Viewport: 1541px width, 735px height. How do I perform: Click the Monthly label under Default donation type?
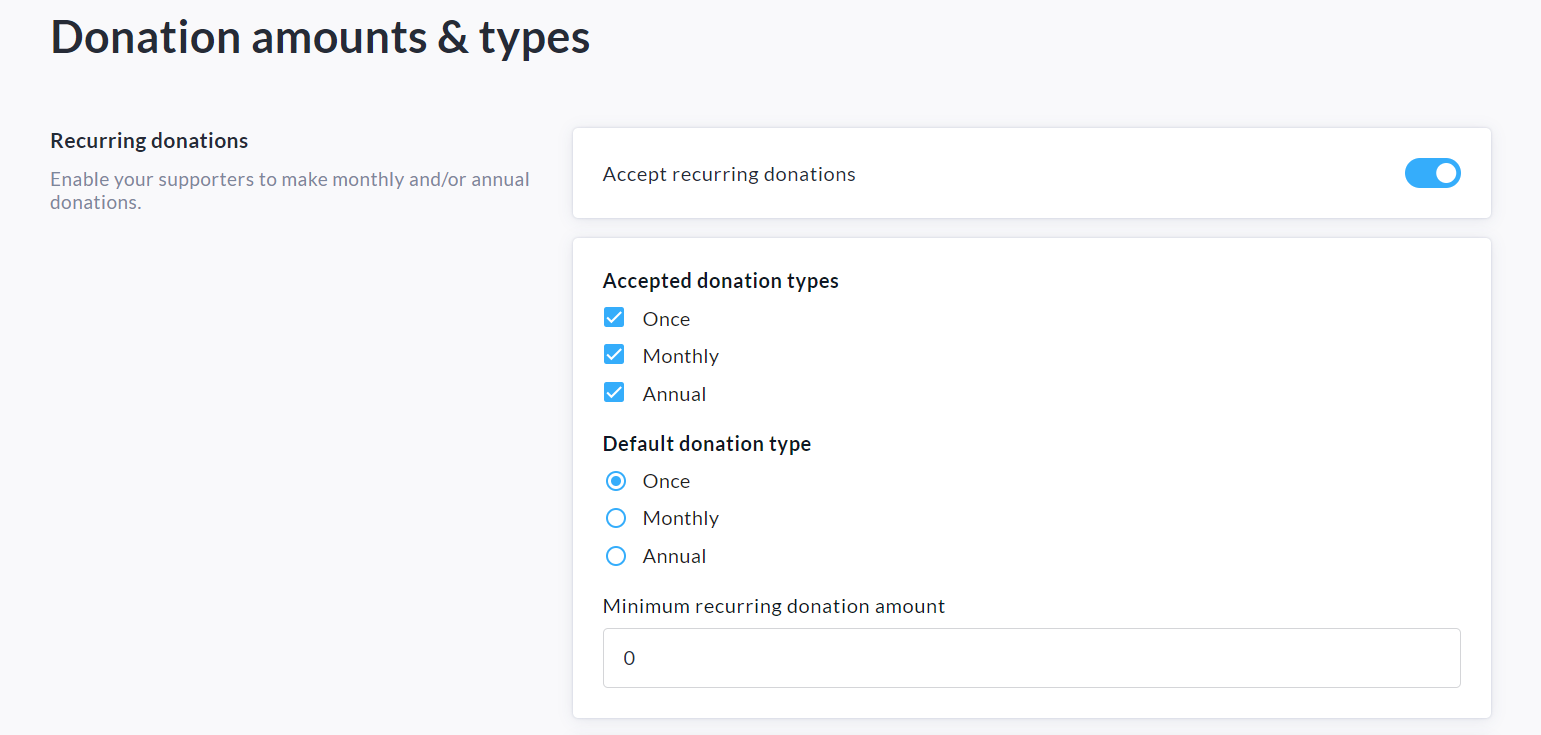680,518
